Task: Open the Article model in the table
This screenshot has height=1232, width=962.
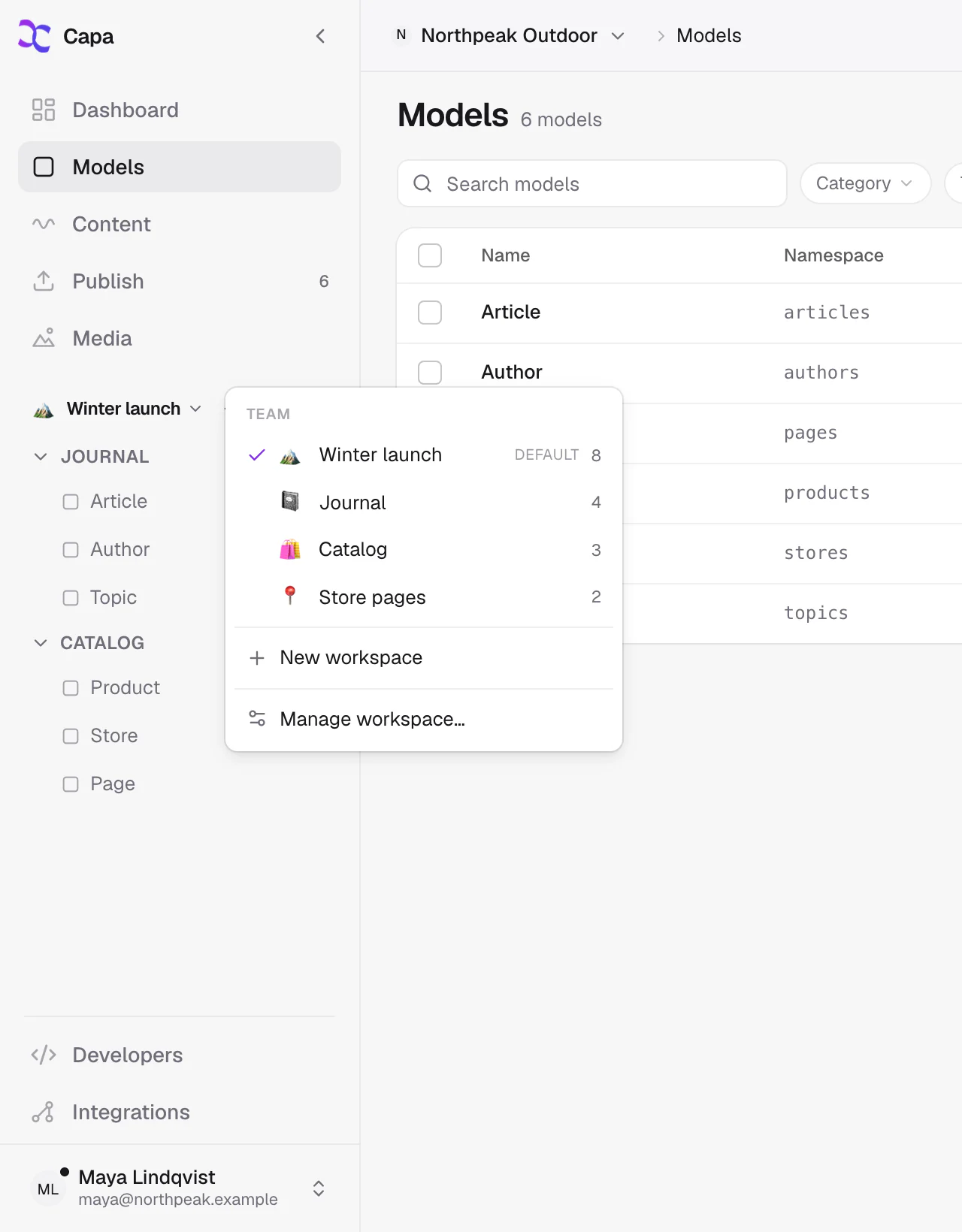Action: pyautogui.click(x=511, y=312)
